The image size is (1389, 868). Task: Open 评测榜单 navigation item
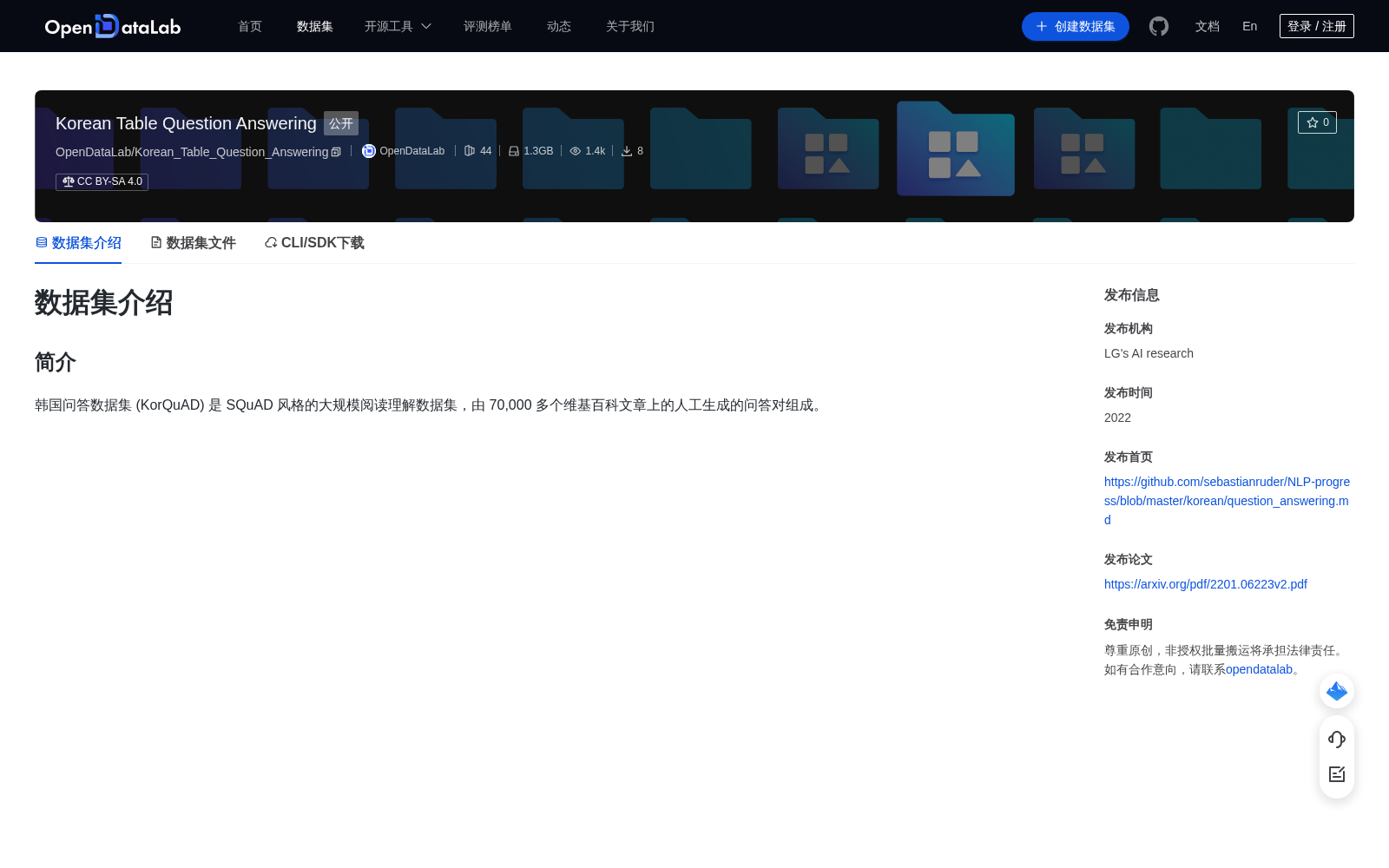click(488, 26)
